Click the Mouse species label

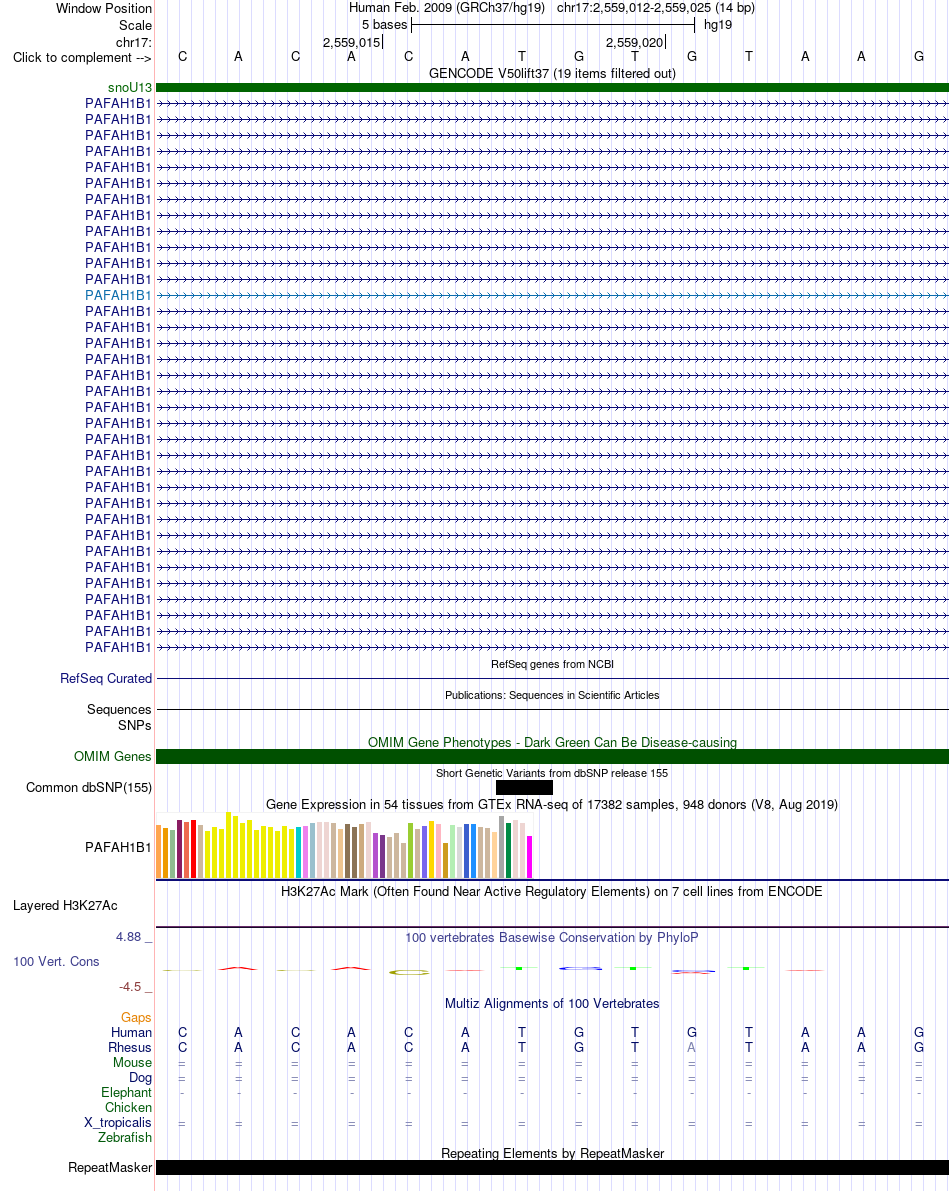click(132, 1063)
